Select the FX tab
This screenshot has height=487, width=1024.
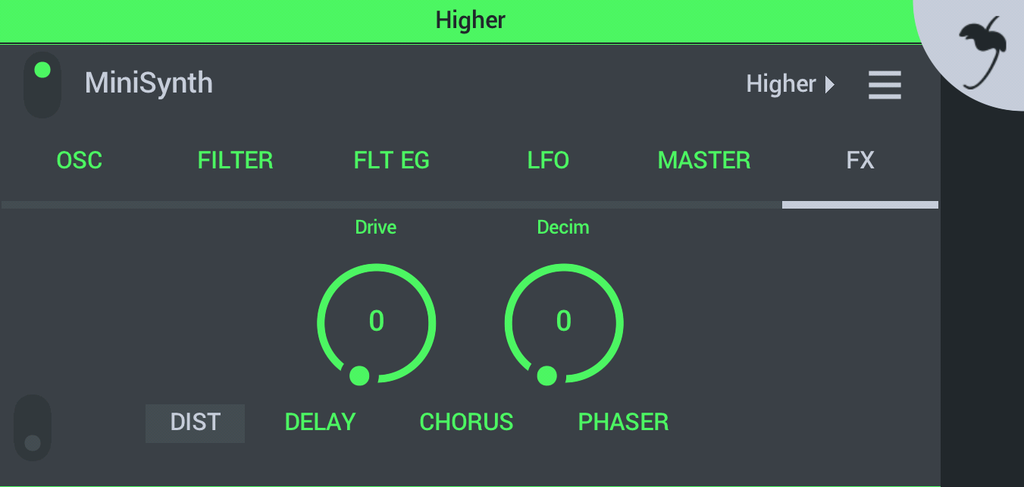(x=860, y=161)
